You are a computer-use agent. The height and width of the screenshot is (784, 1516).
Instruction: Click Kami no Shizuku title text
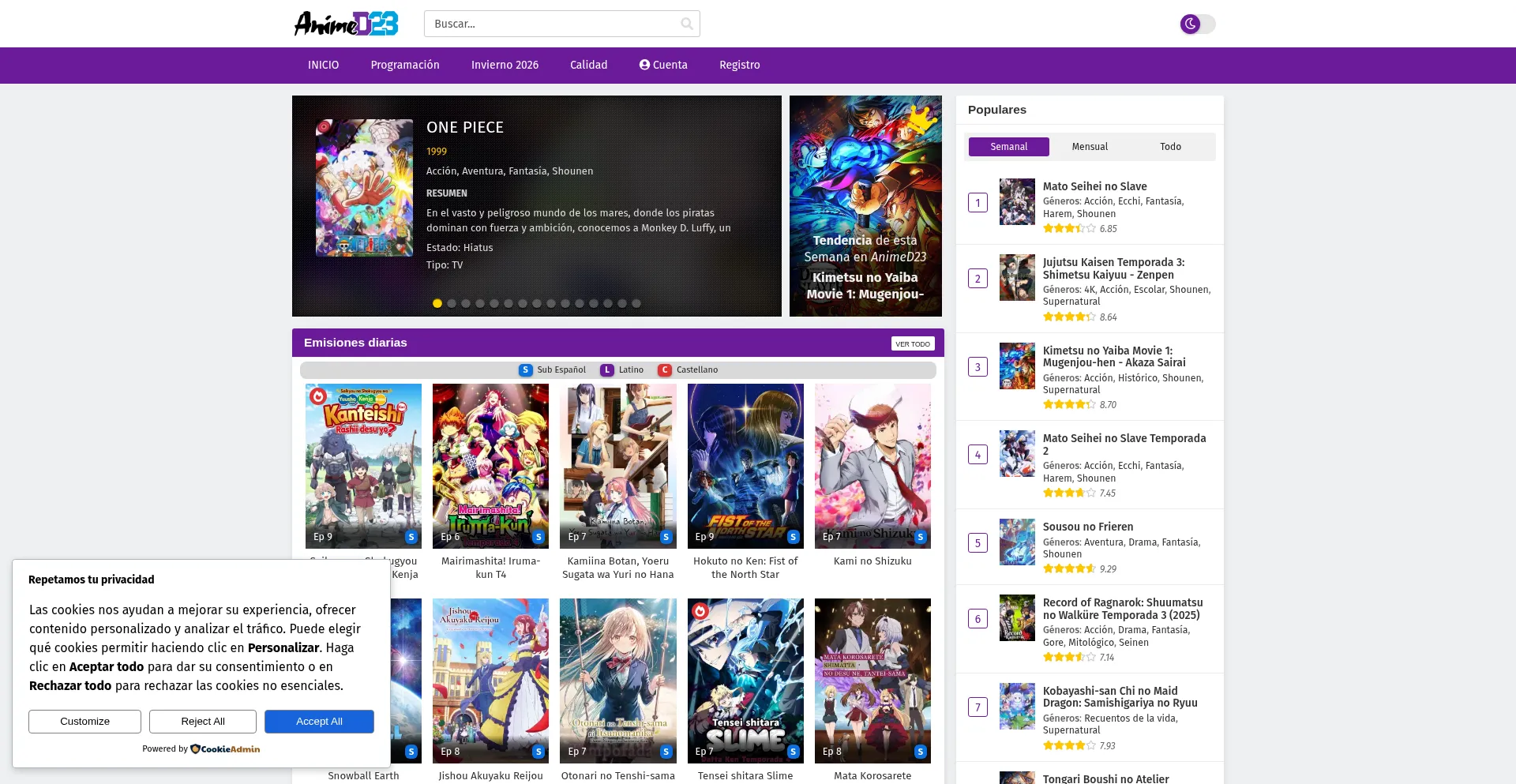click(x=872, y=561)
